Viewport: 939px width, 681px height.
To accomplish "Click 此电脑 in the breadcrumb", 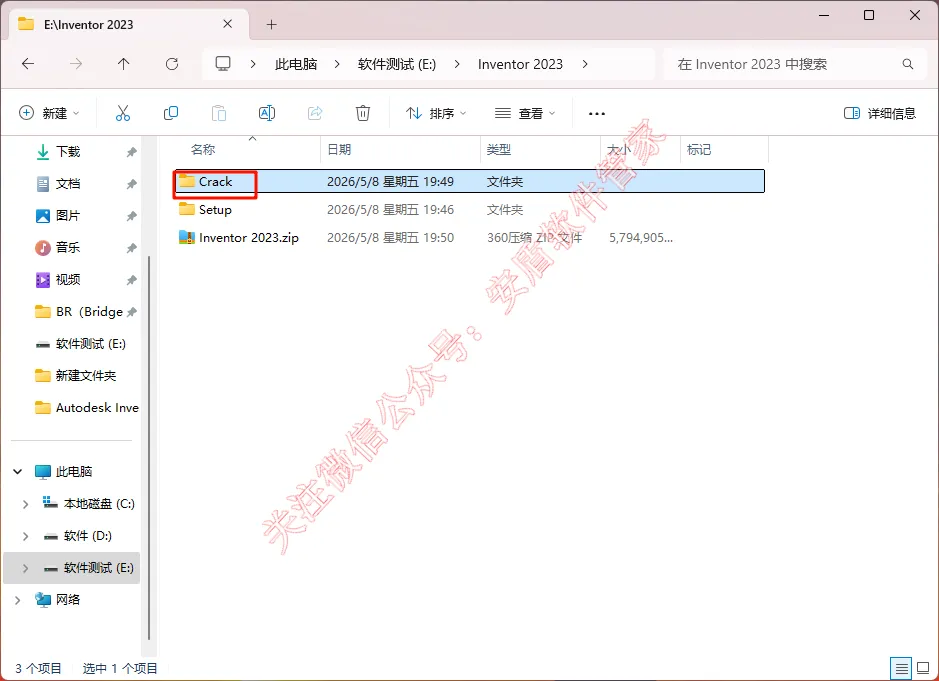I will coord(296,64).
